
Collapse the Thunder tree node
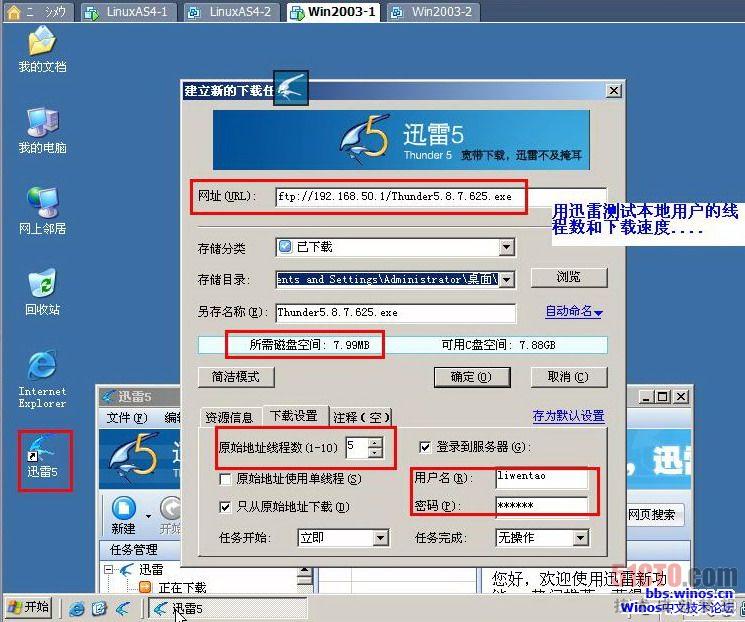click(x=109, y=569)
